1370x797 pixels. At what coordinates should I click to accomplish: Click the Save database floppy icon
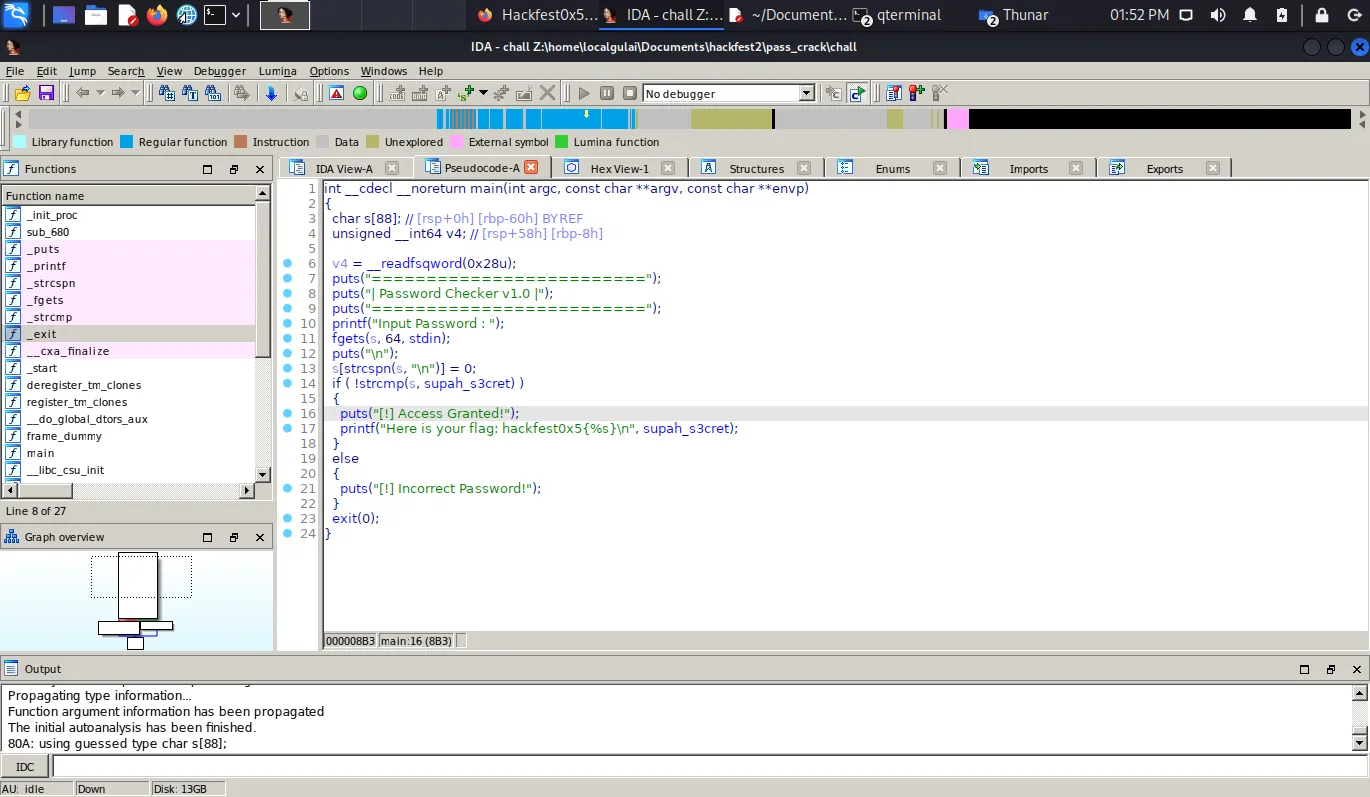coord(46,93)
